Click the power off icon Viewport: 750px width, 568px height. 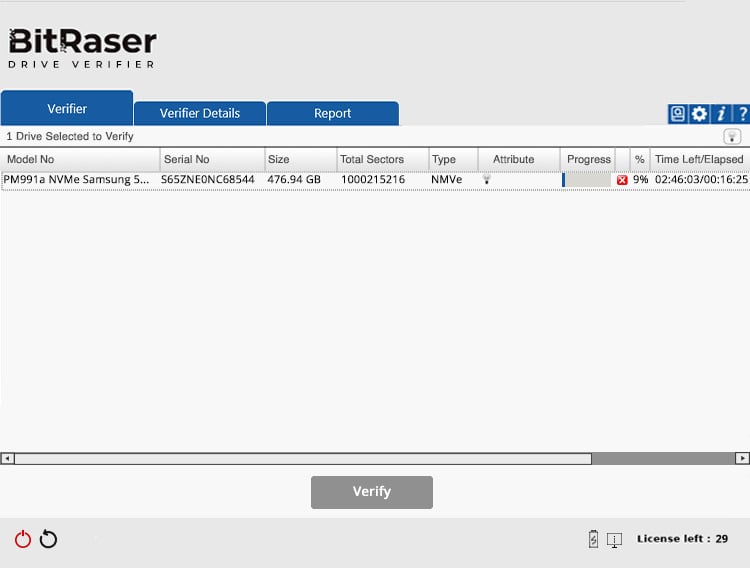point(22,539)
